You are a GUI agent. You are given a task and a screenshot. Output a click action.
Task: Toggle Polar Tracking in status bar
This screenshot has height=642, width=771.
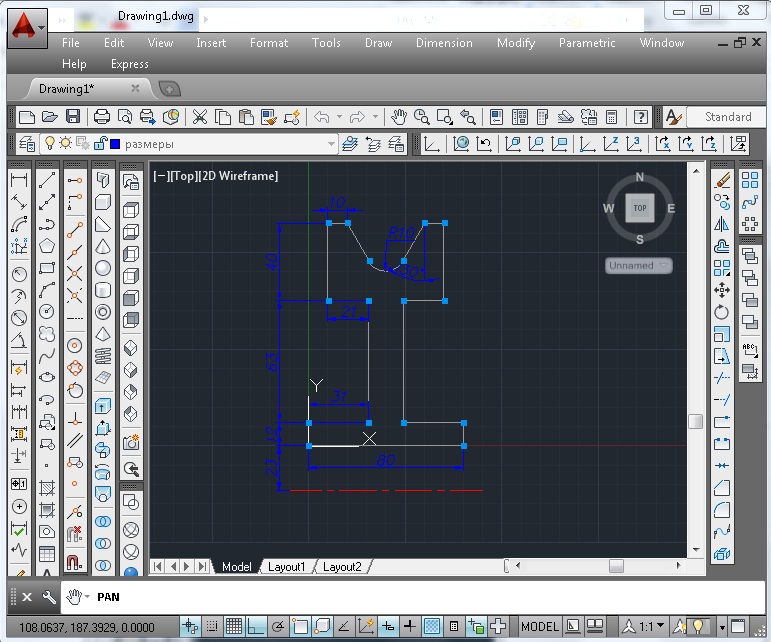pyautogui.click(x=278, y=626)
